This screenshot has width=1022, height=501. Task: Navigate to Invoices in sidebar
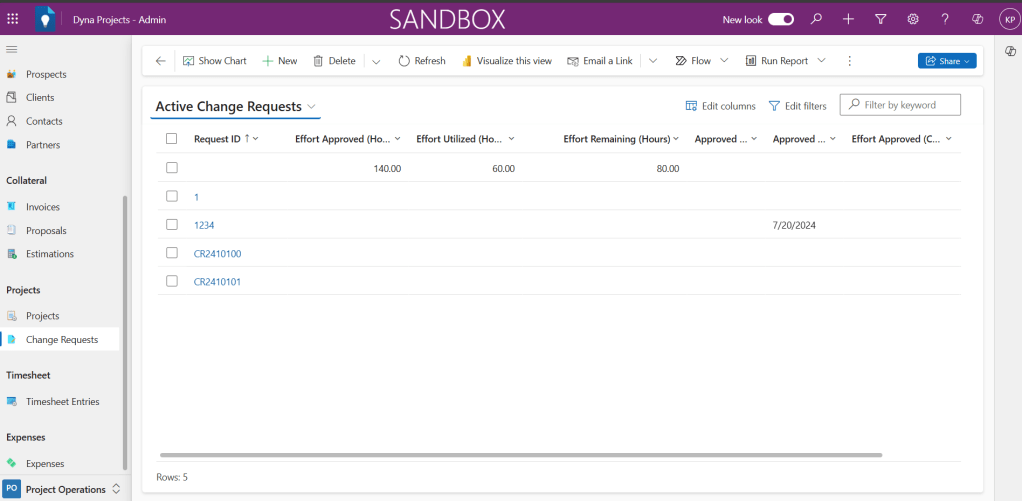pyautogui.click(x=43, y=207)
